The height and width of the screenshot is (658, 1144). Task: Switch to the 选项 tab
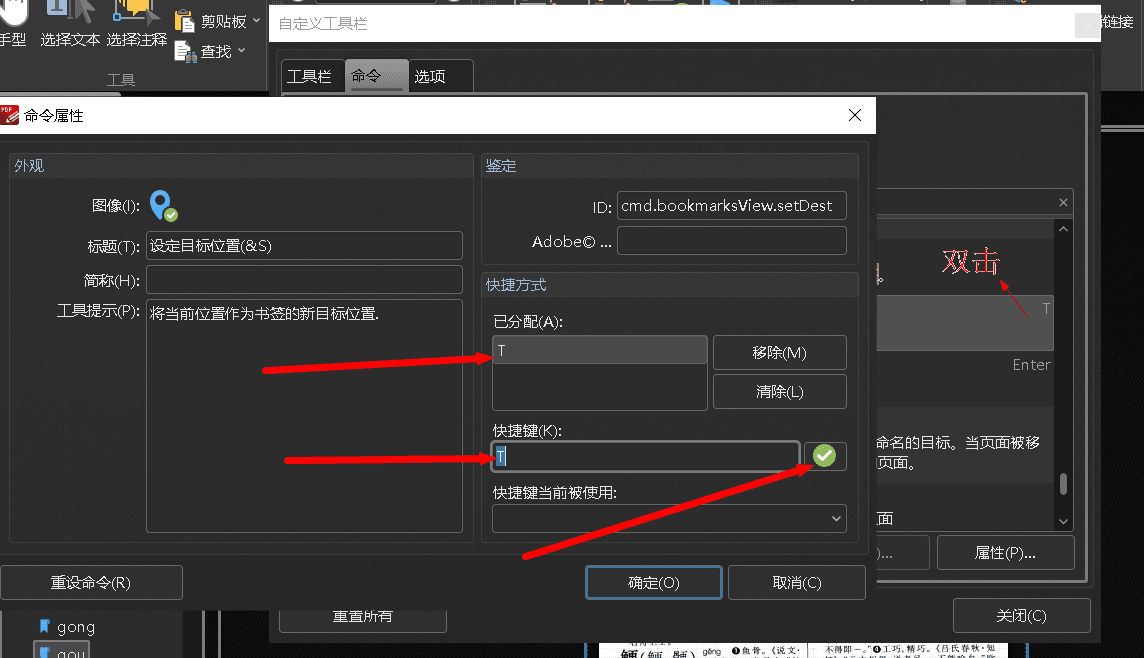(x=430, y=76)
